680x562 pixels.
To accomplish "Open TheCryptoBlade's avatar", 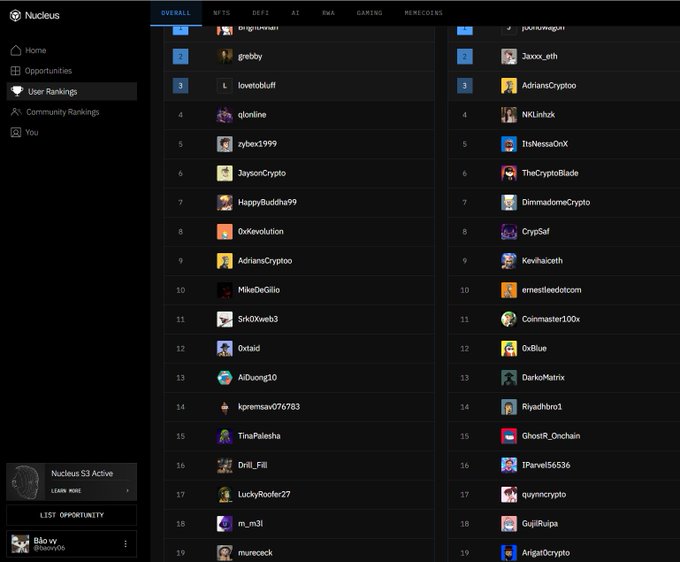I will [509, 173].
